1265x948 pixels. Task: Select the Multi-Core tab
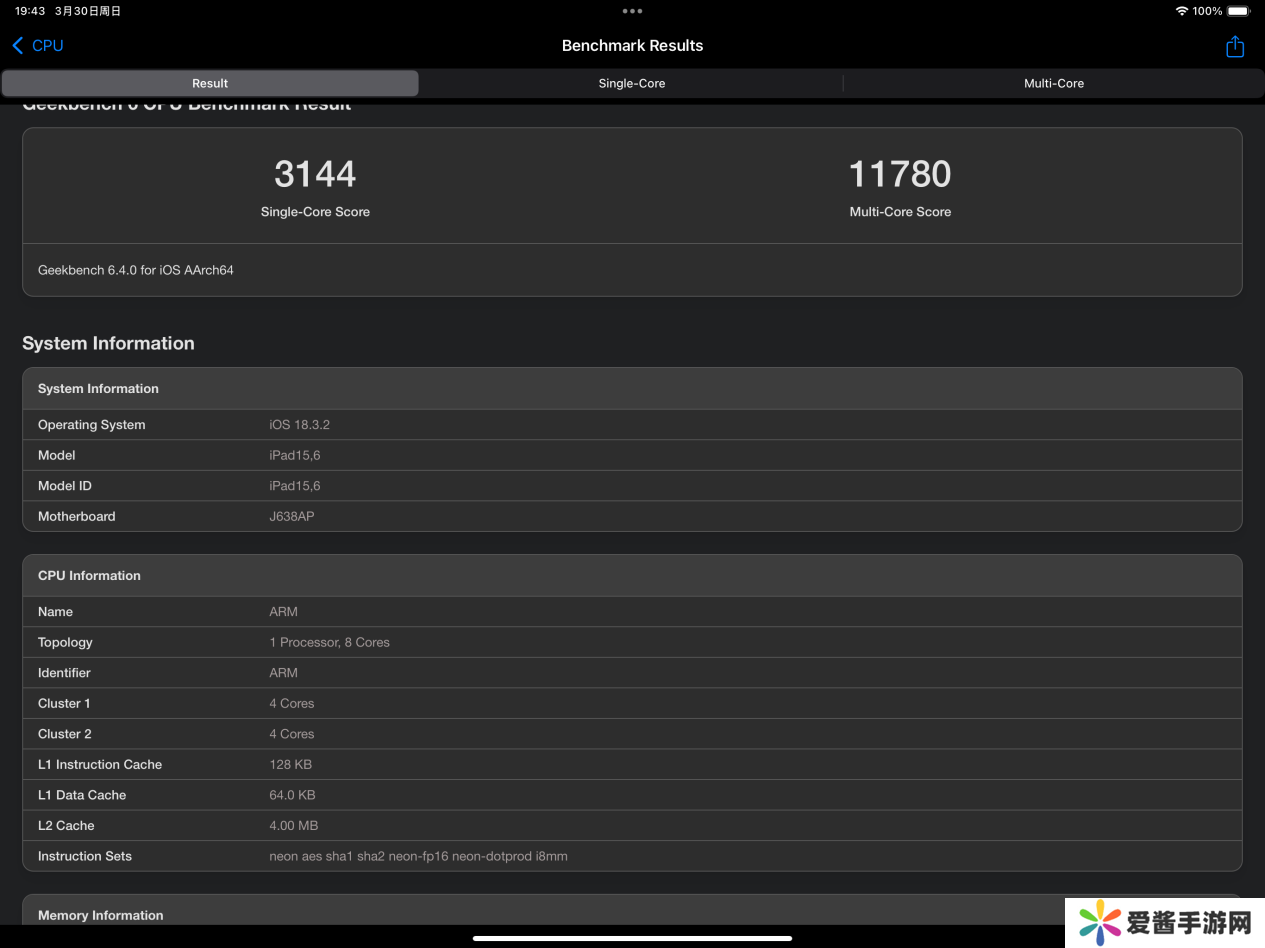tap(1053, 84)
